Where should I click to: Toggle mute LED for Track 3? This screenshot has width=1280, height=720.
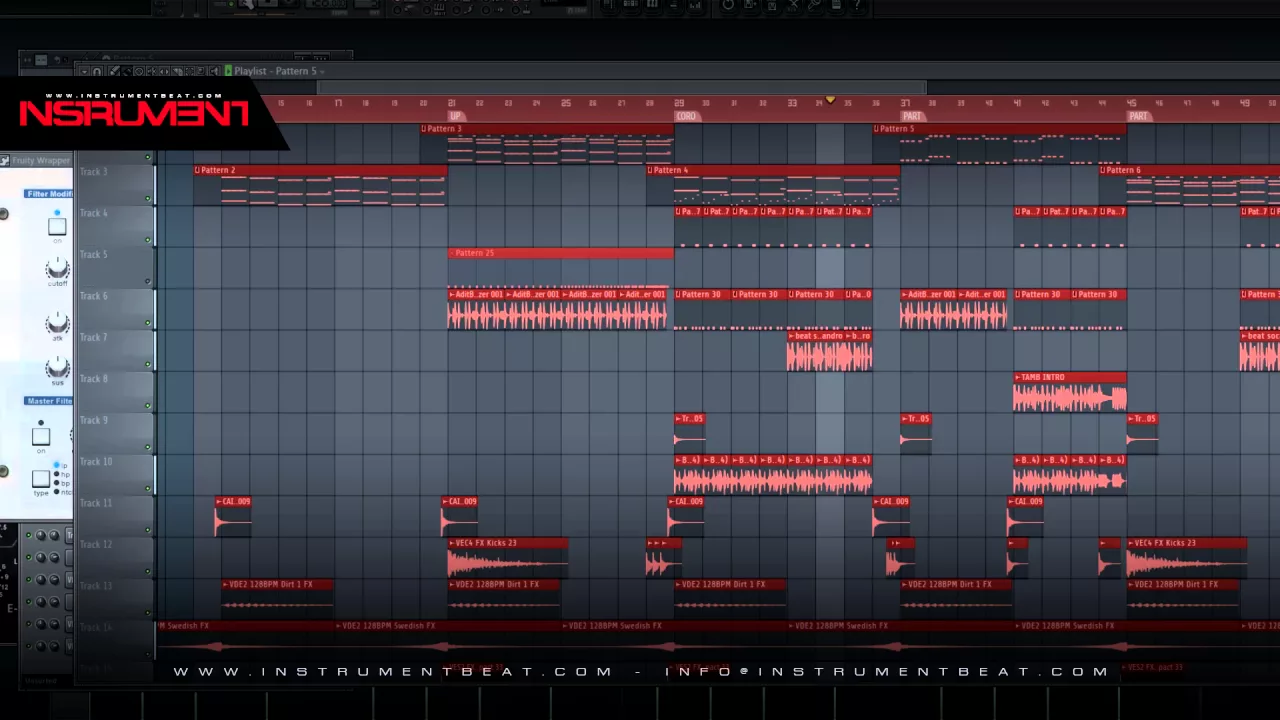pyautogui.click(x=148, y=199)
